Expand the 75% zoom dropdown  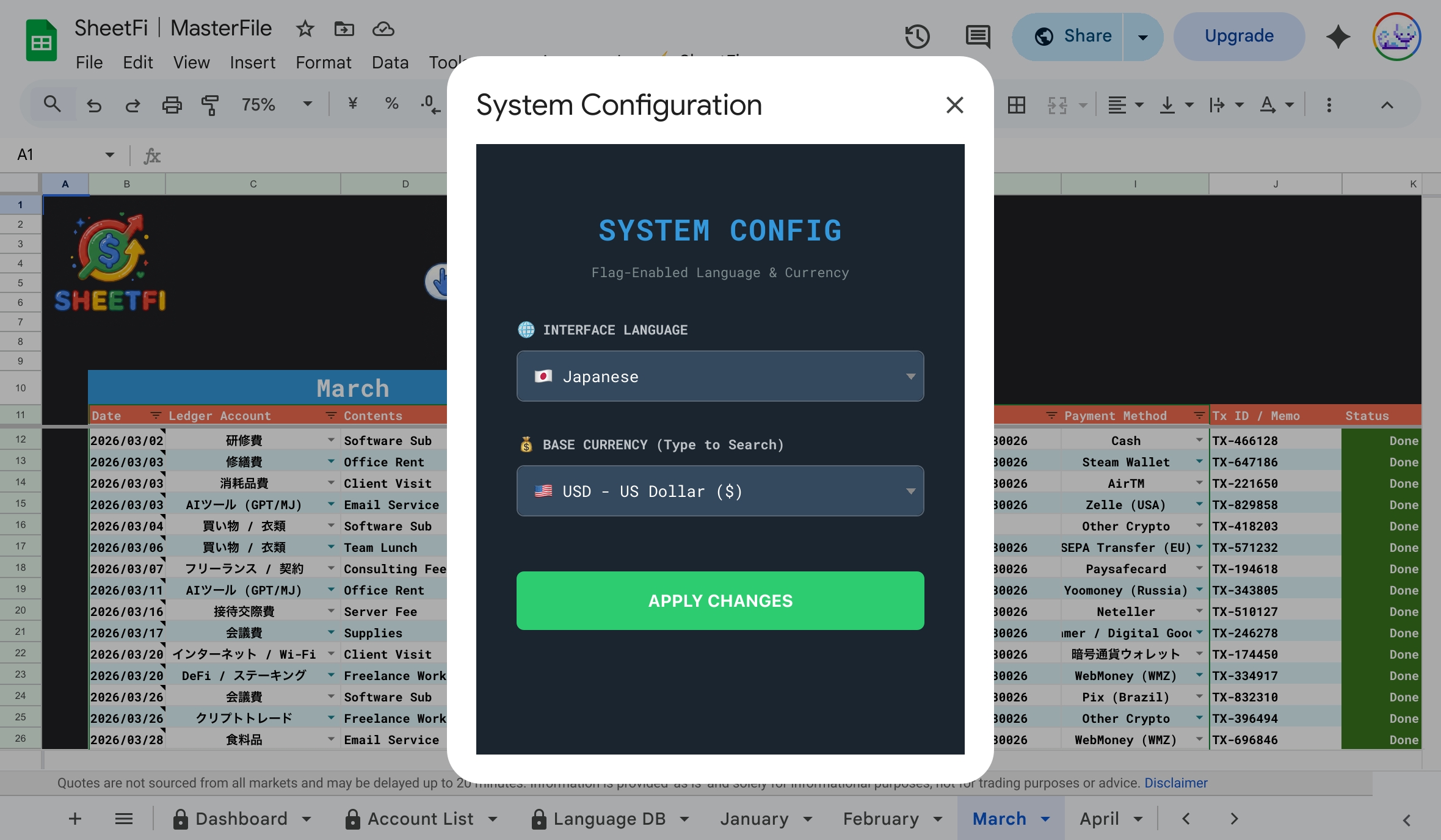point(308,104)
